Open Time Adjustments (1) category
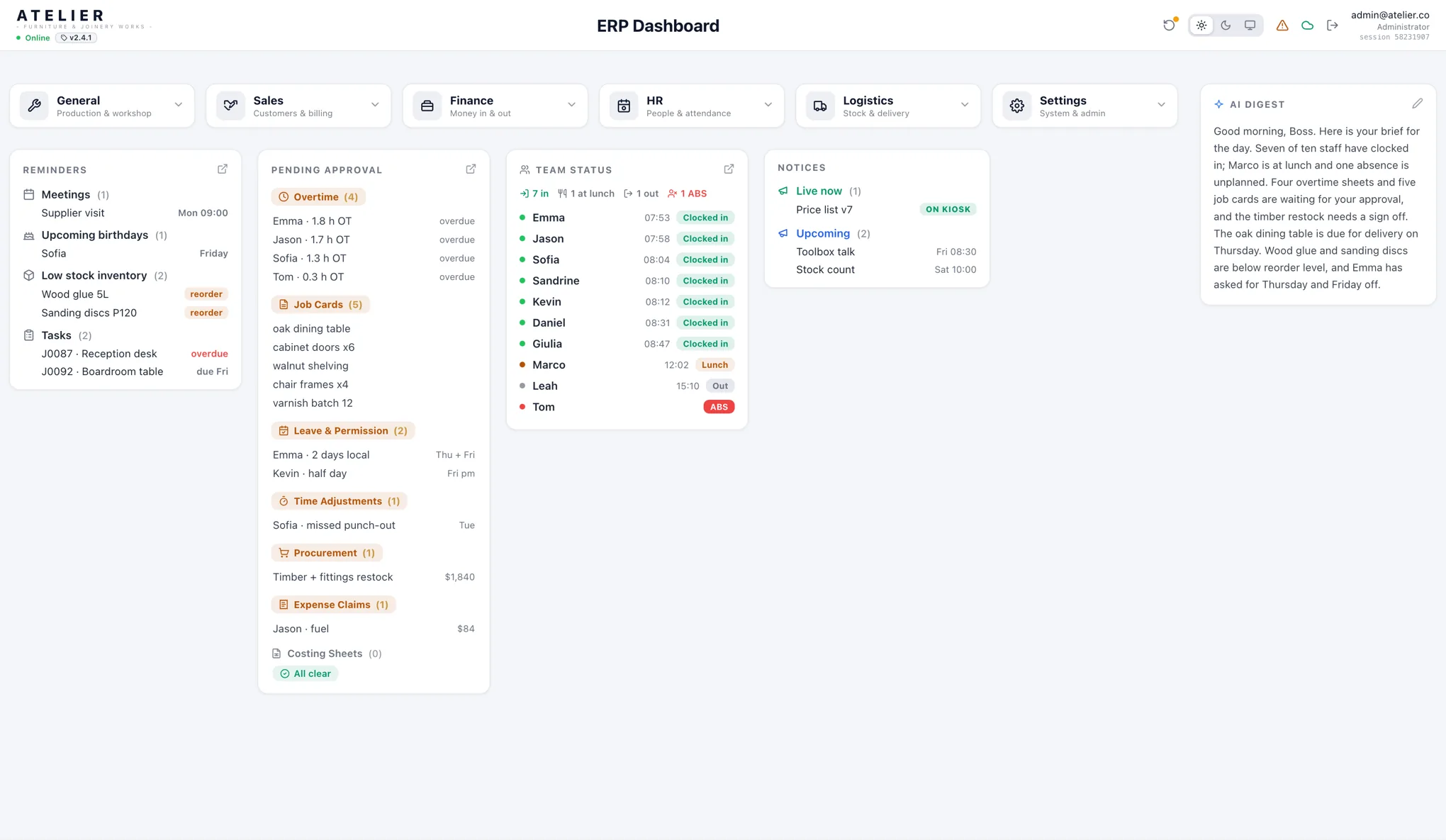The width and height of the screenshot is (1446, 840). [x=340, y=501]
